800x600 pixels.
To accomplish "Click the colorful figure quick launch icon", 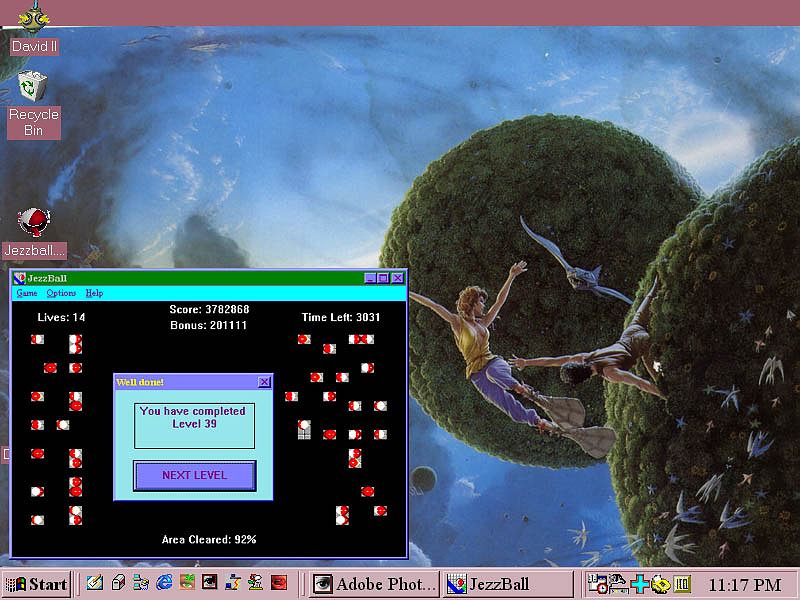I will (x=233, y=583).
